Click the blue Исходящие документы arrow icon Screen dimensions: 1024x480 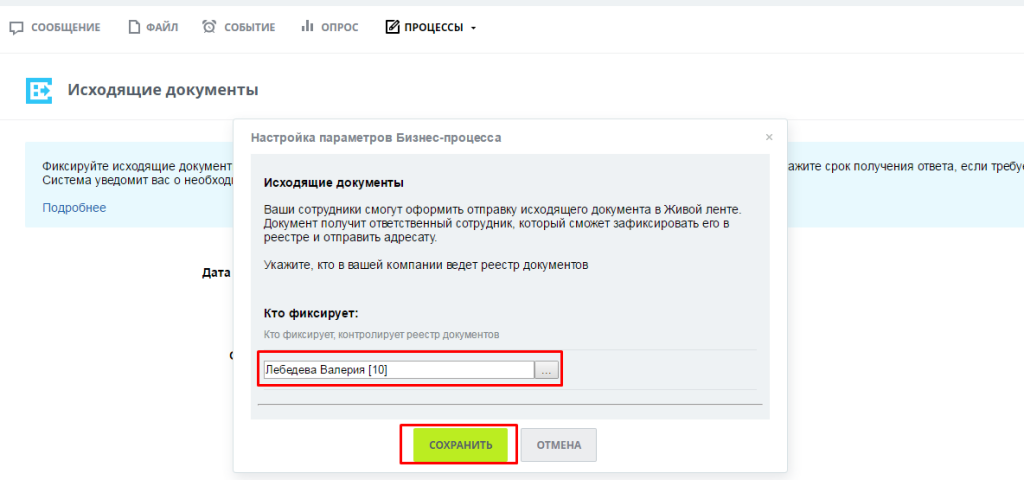pos(39,91)
